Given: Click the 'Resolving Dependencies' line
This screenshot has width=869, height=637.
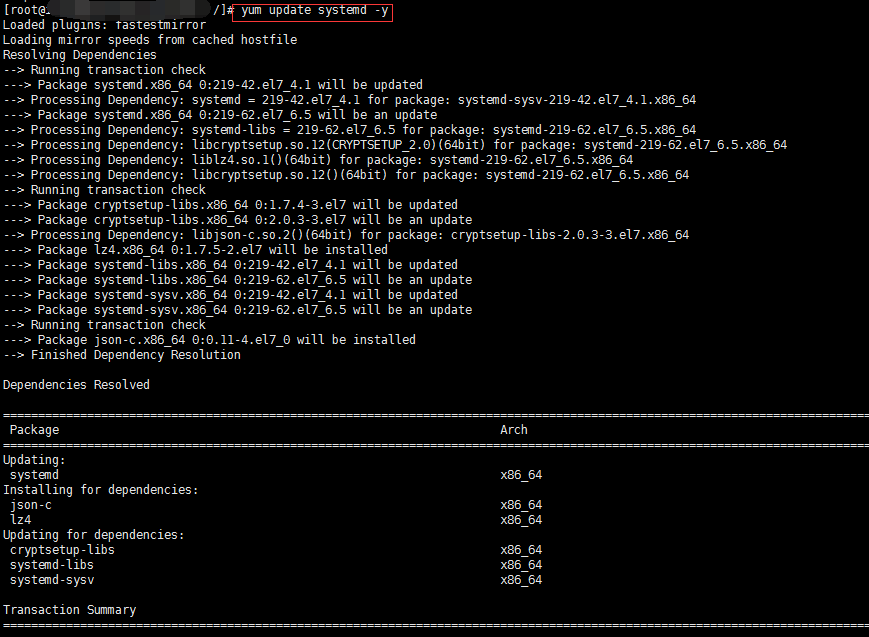Looking at the screenshot, I should 80,55.
